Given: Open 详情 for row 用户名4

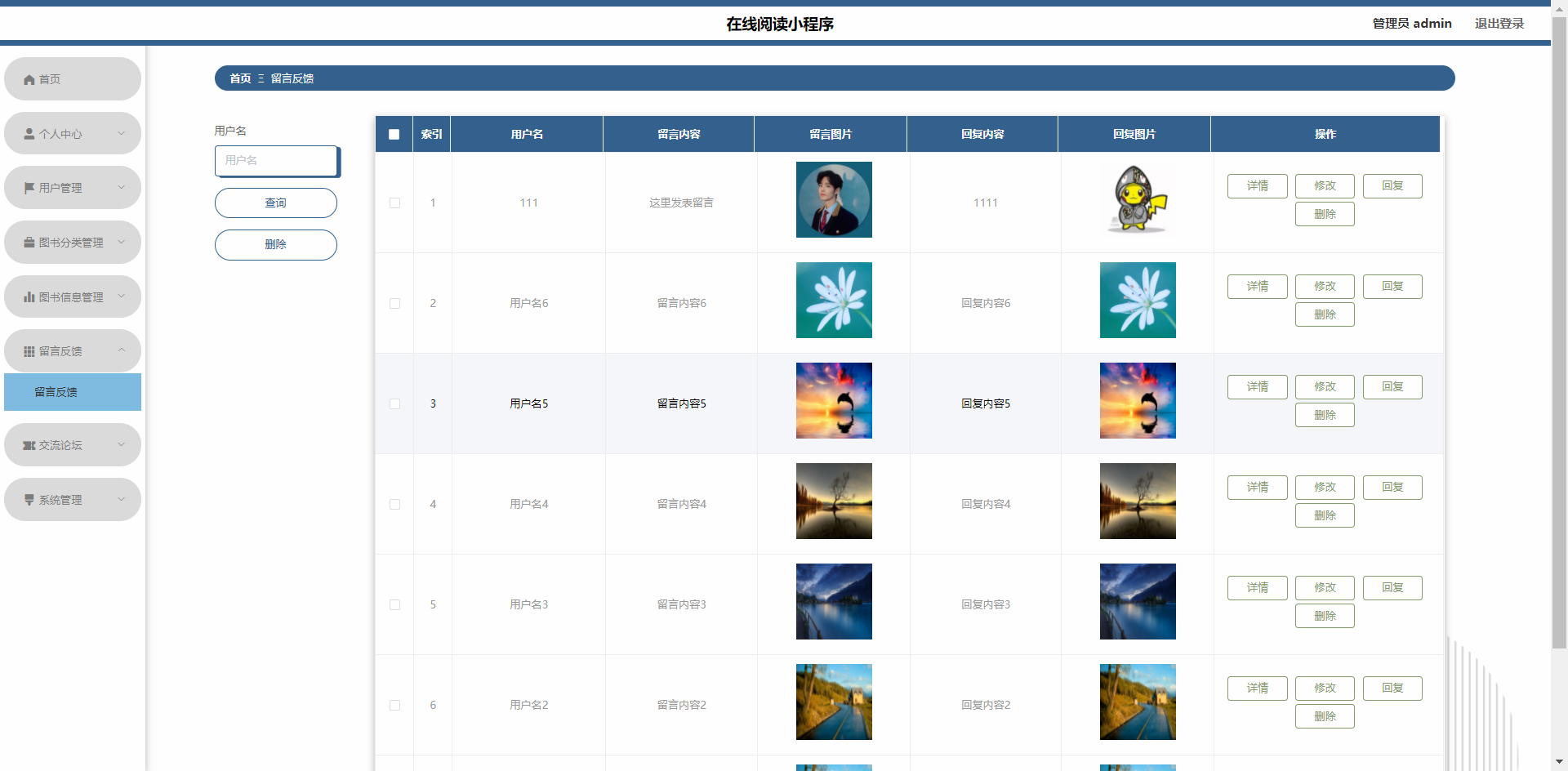Looking at the screenshot, I should [1258, 488].
